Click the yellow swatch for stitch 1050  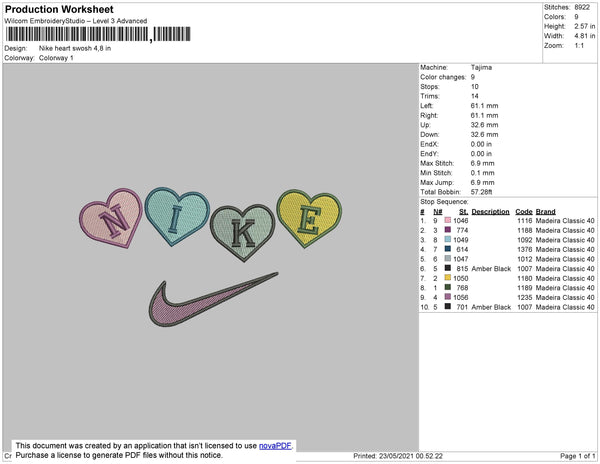pos(447,278)
